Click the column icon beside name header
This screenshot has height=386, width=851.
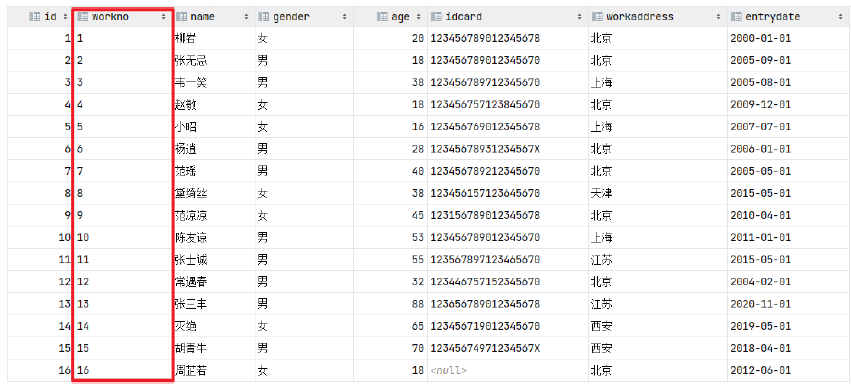(x=182, y=17)
